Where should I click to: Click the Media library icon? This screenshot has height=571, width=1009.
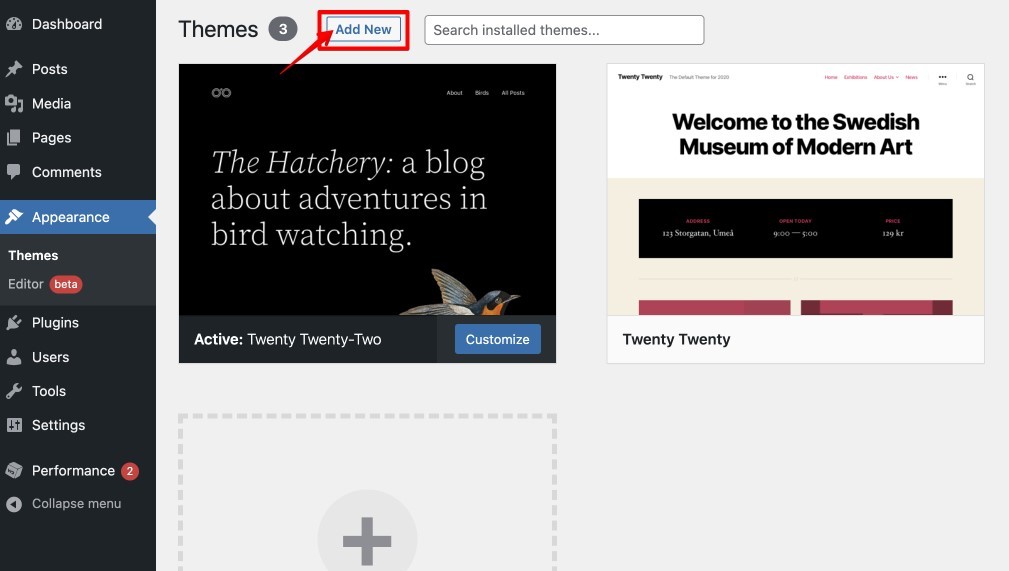14,103
